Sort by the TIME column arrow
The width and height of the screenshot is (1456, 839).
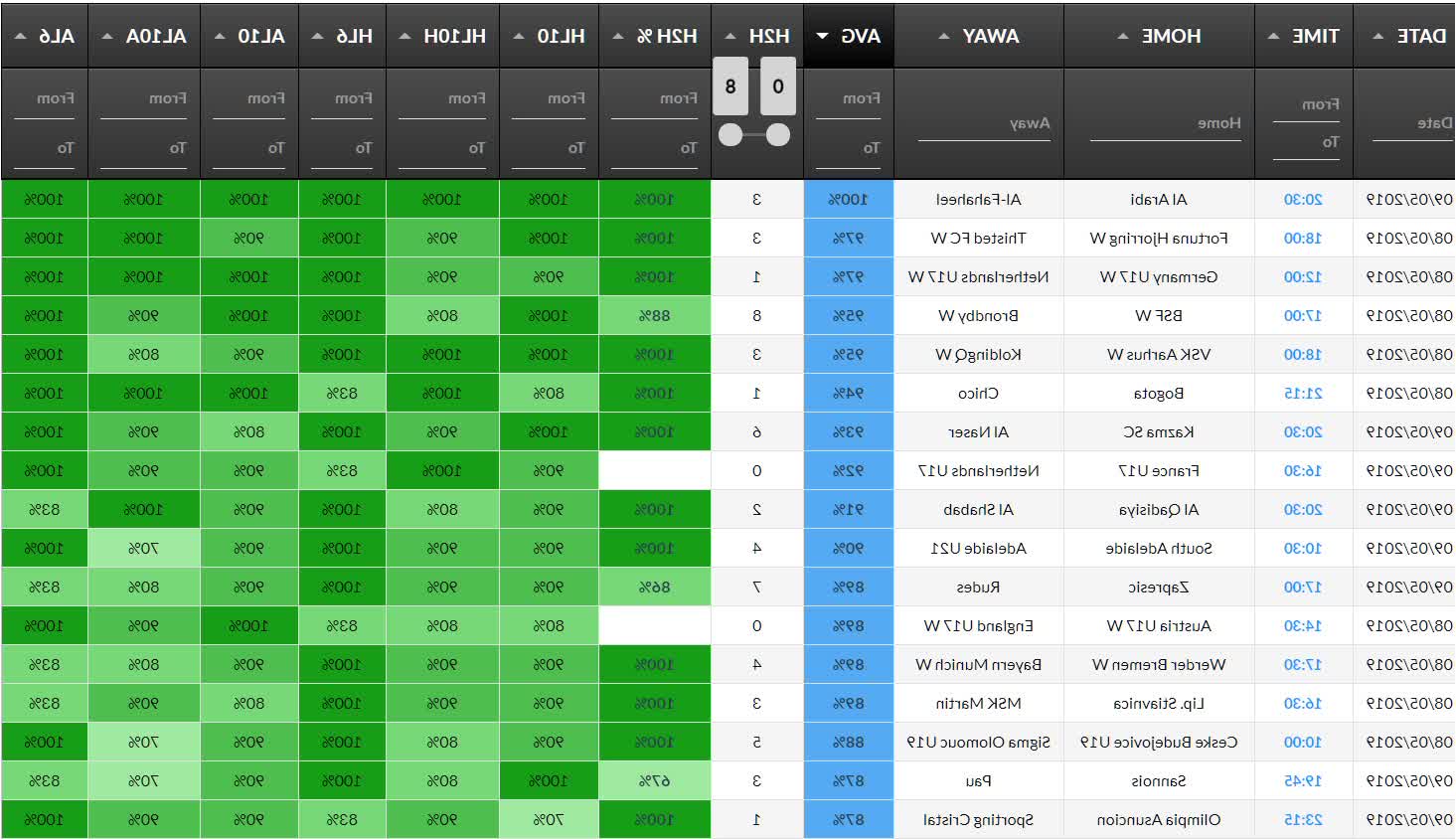(x=1273, y=37)
